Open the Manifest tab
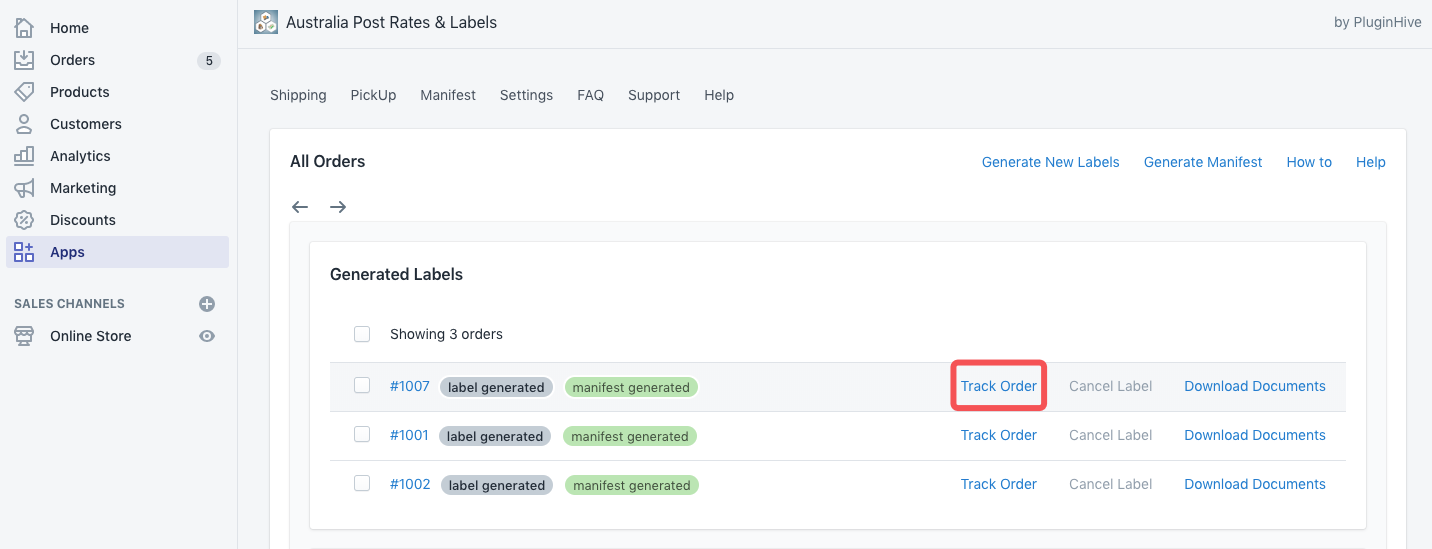 click(x=448, y=95)
